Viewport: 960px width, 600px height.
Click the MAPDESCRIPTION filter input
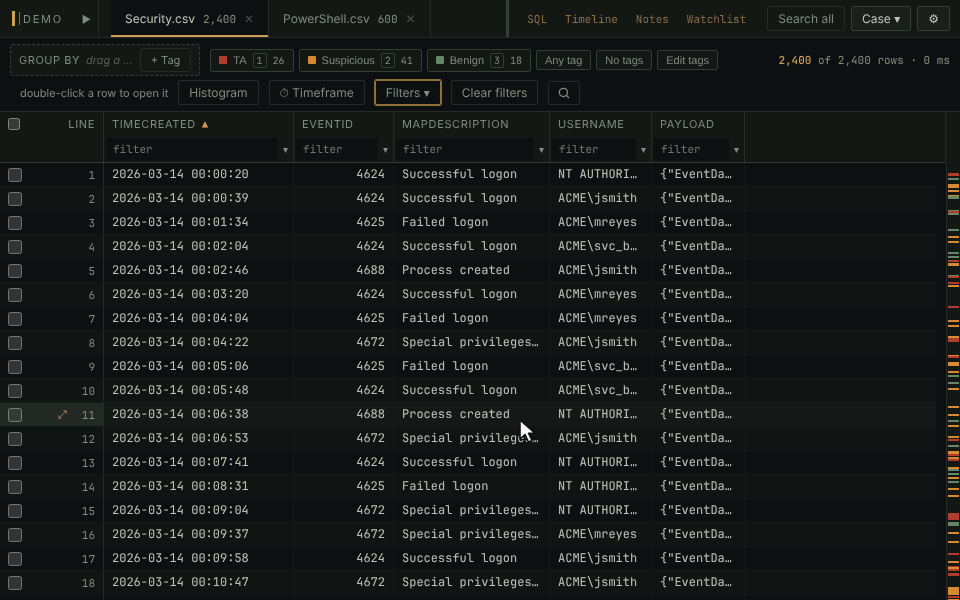(x=465, y=150)
